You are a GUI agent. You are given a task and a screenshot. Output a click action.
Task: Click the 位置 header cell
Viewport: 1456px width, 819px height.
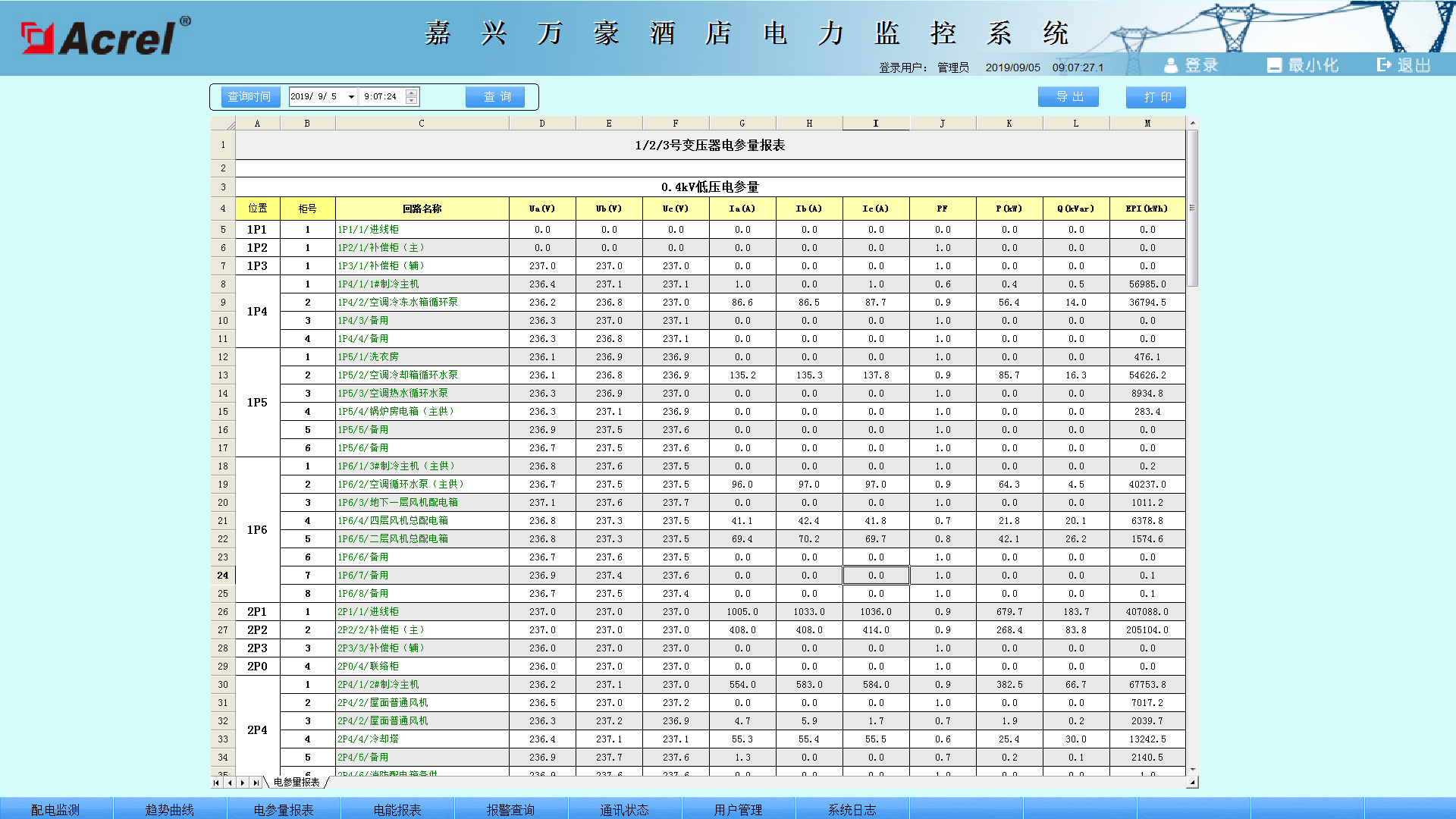click(x=258, y=209)
